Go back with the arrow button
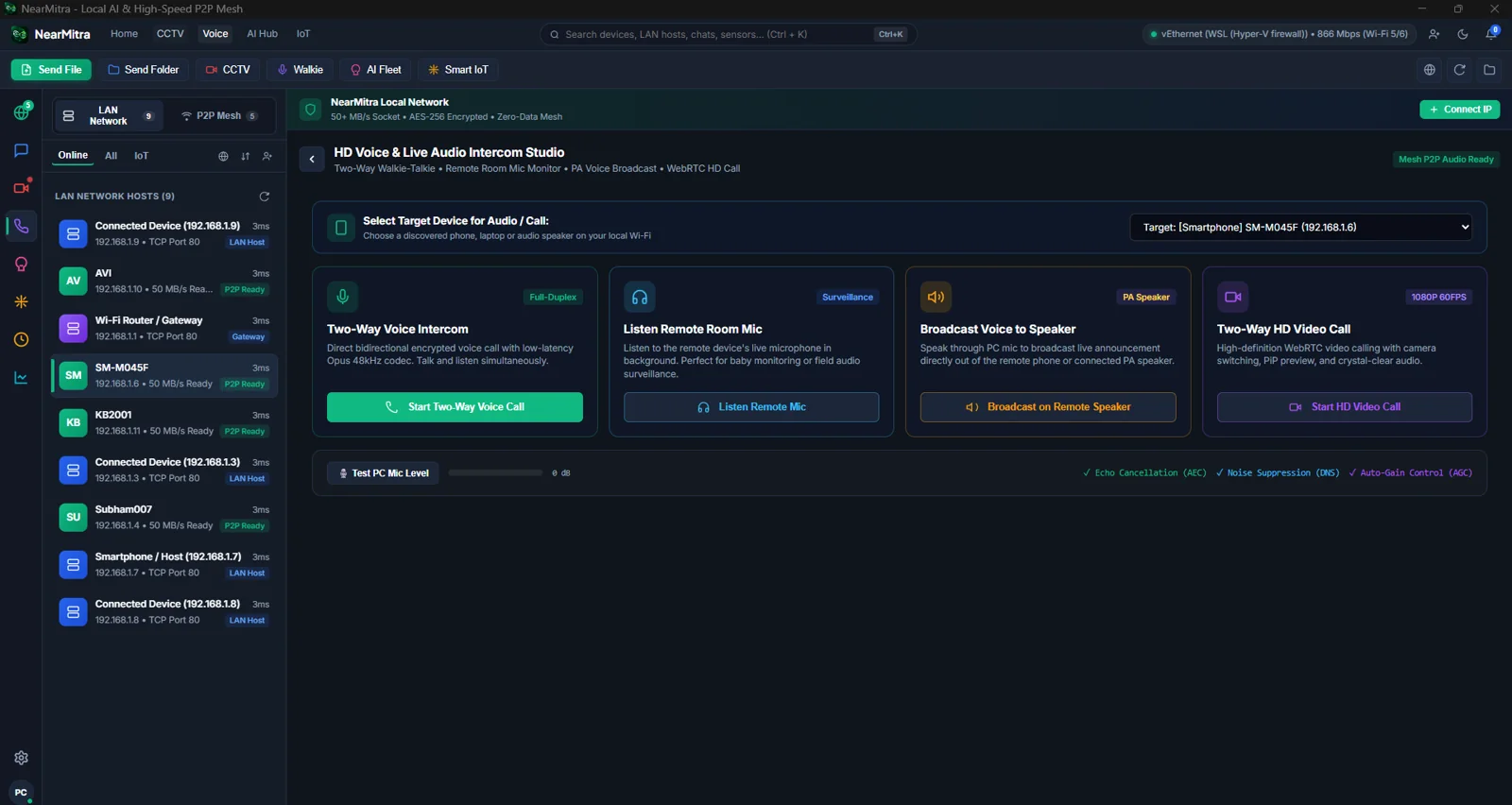 click(x=312, y=160)
